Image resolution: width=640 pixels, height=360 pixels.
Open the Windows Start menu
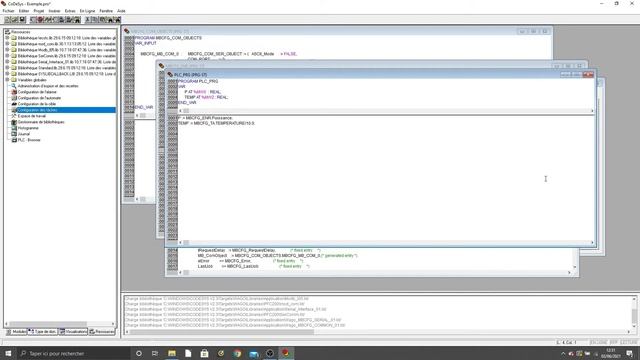tap(8, 353)
